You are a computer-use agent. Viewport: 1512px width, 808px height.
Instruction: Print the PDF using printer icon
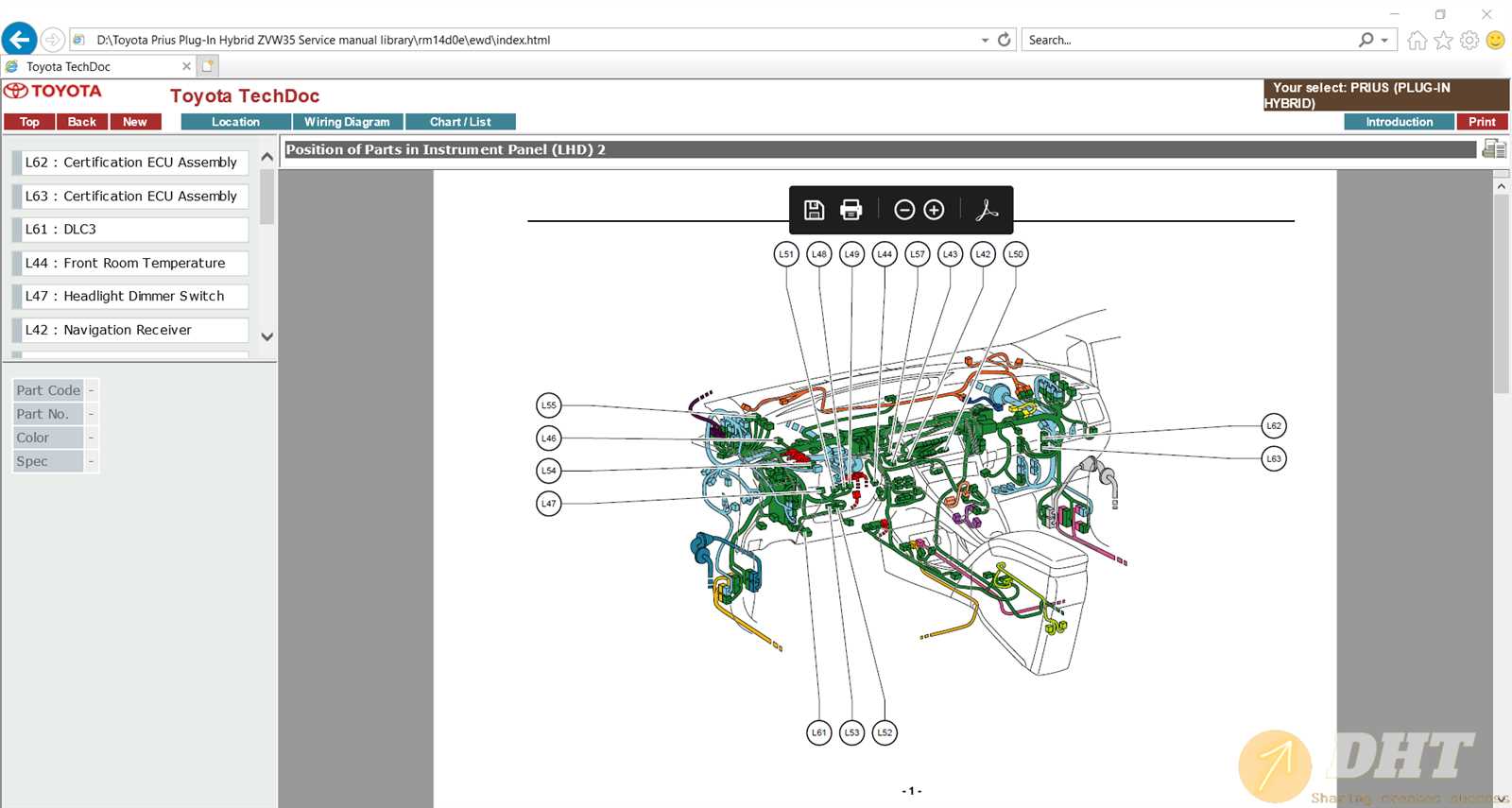coord(850,210)
